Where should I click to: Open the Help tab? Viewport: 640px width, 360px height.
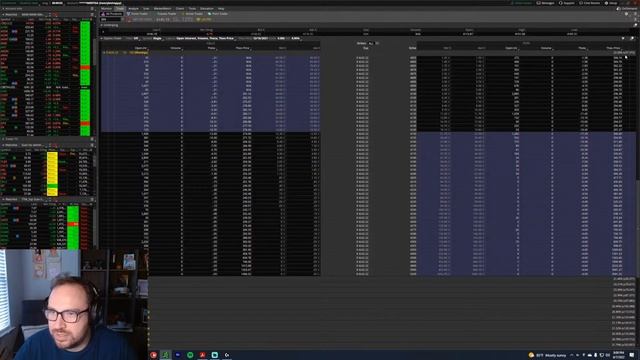[x=221, y=9]
